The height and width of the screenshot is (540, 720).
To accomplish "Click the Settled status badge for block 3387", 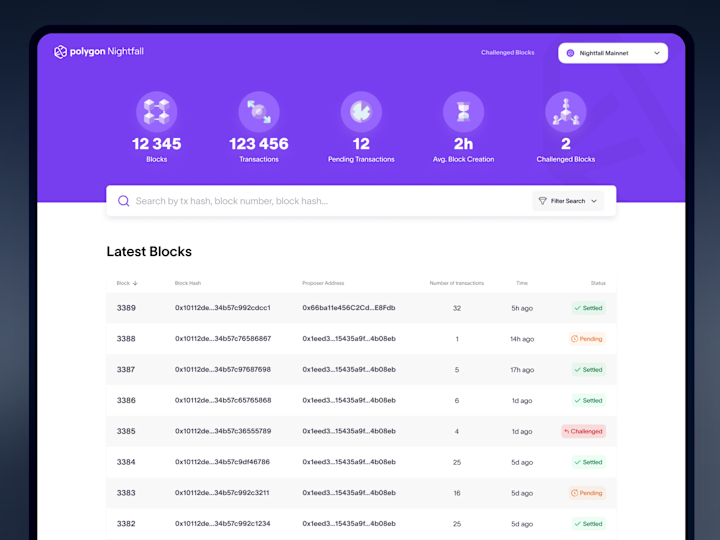I will [588, 370].
